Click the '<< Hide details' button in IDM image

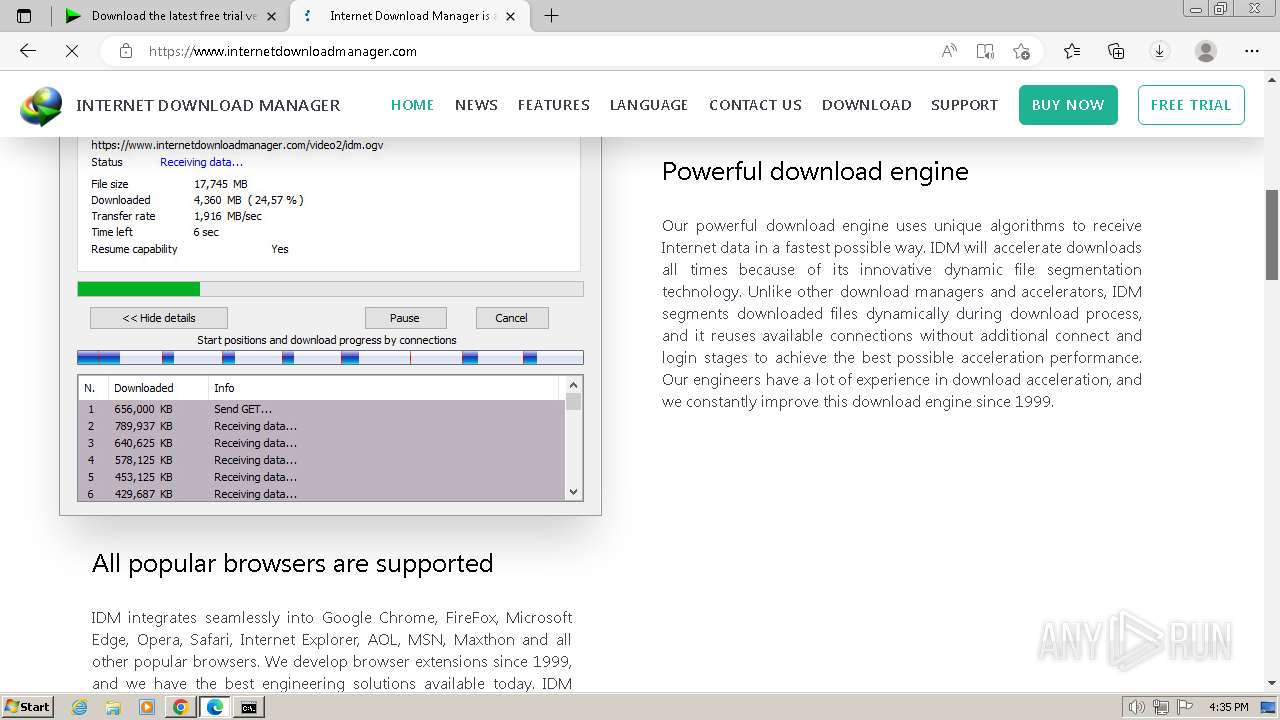pyautogui.click(x=159, y=318)
